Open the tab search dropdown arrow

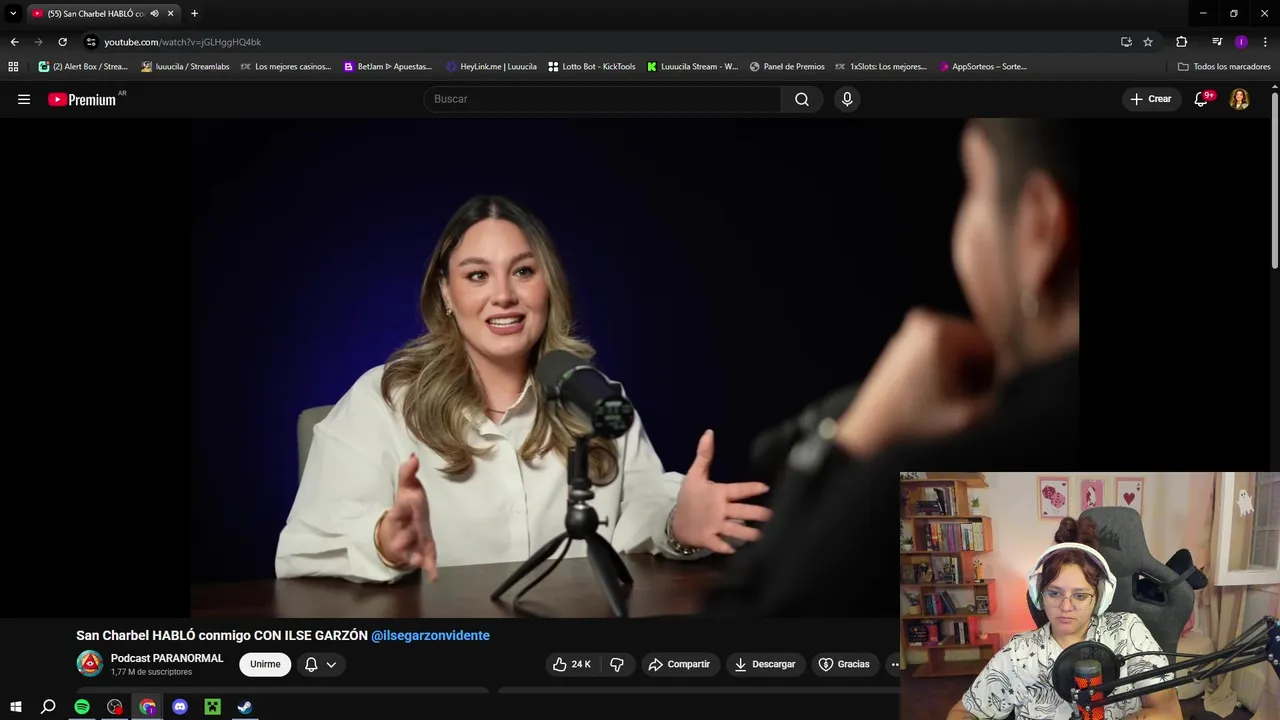pyautogui.click(x=13, y=13)
